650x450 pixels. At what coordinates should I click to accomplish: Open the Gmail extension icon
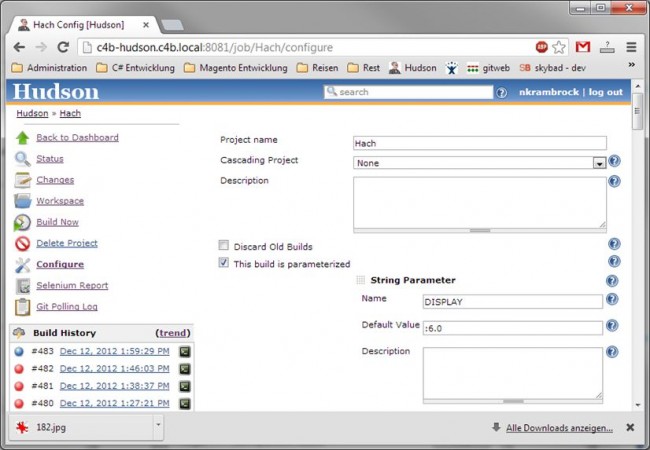583,47
